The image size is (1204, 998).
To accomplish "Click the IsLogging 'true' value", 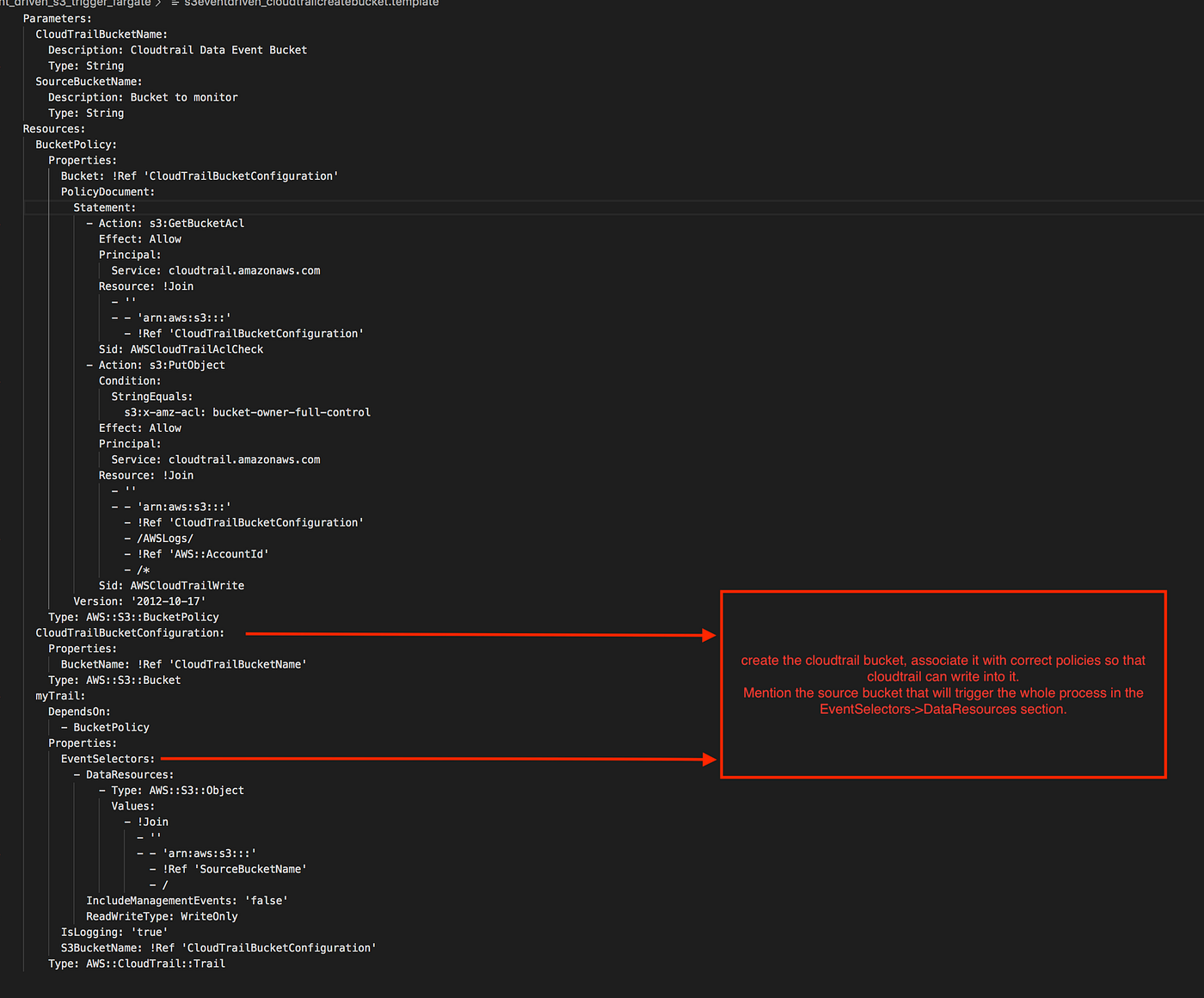I will point(150,932).
